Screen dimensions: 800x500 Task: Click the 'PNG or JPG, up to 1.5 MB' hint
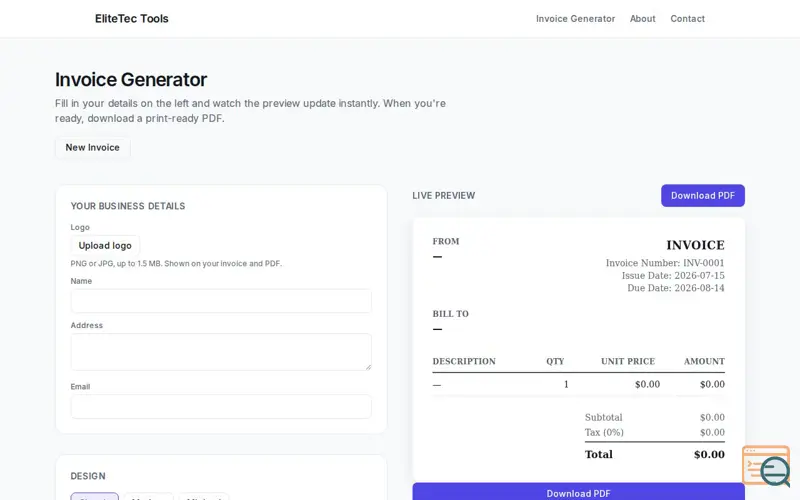(x=176, y=264)
